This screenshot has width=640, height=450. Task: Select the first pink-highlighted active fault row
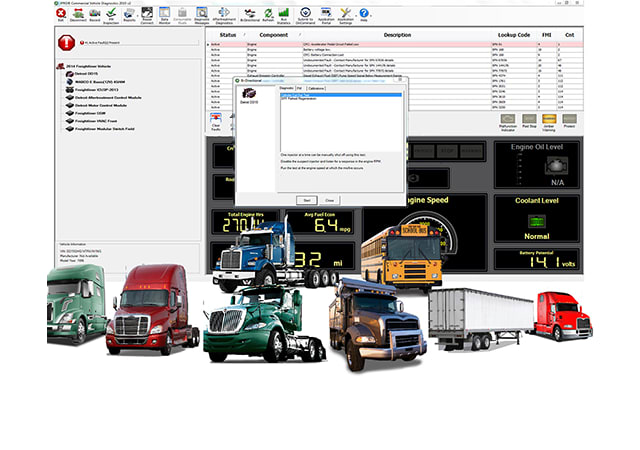pyautogui.click(x=394, y=44)
